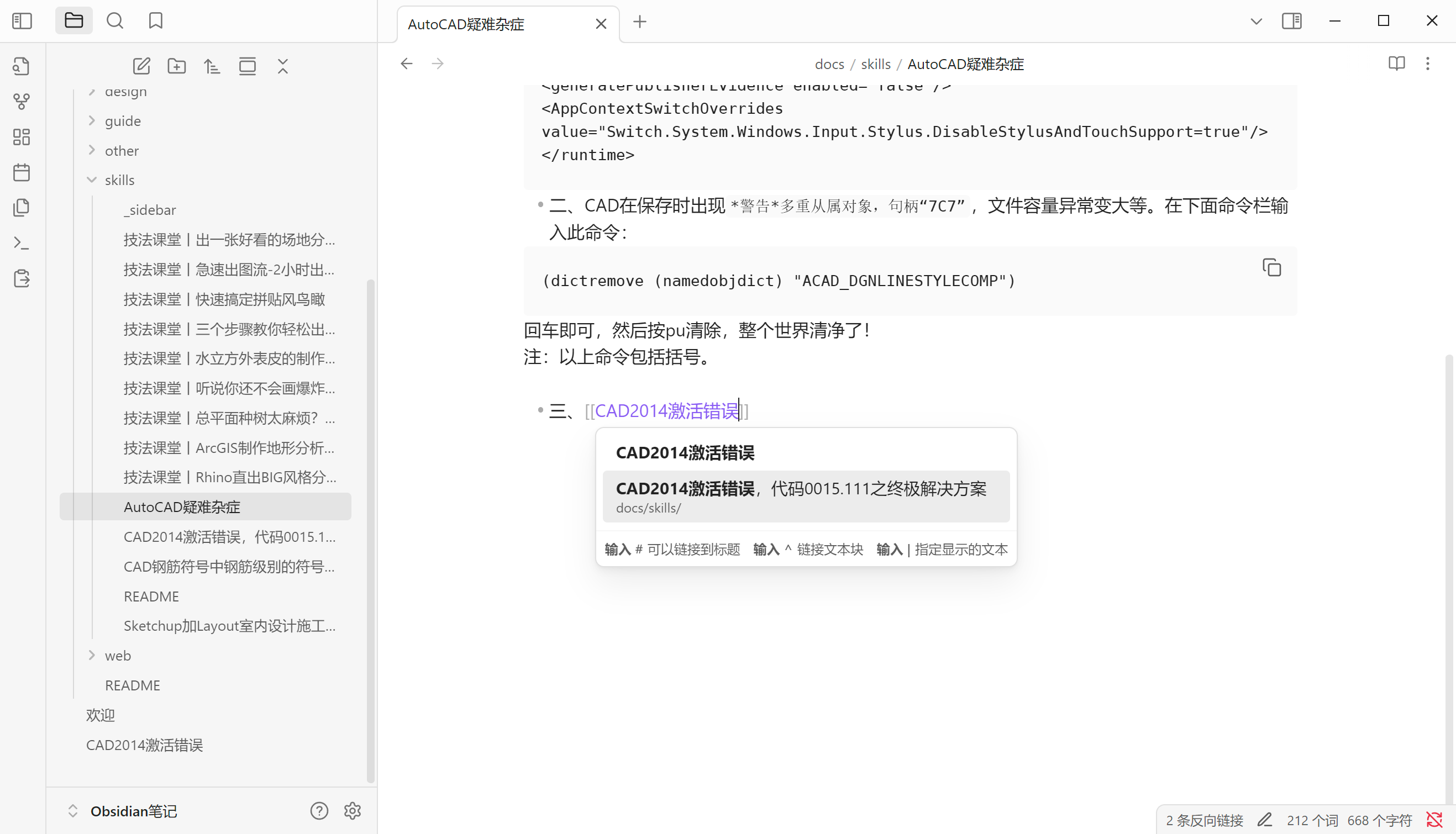Image resolution: width=1456 pixels, height=834 pixels.
Task: Select the AutoCAD疑难杂症 tab
Action: click(465, 24)
